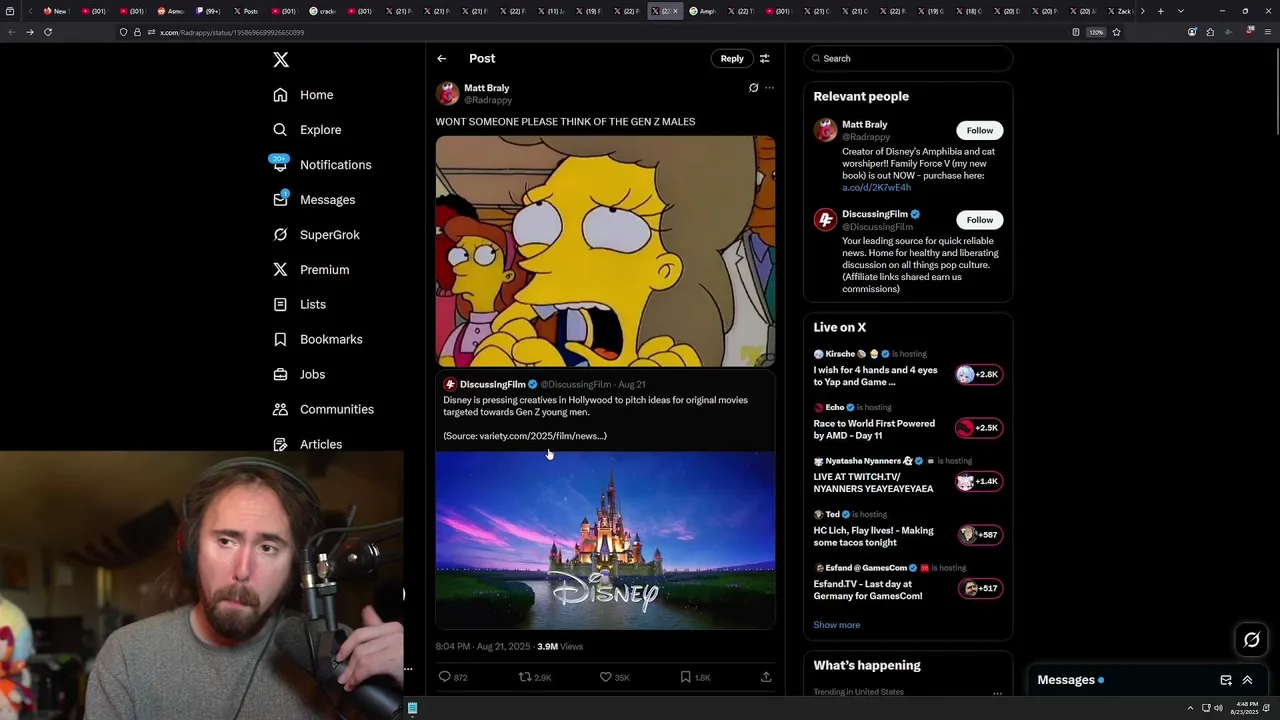
Task: Open the browser application menu
Action: coord(1269,32)
